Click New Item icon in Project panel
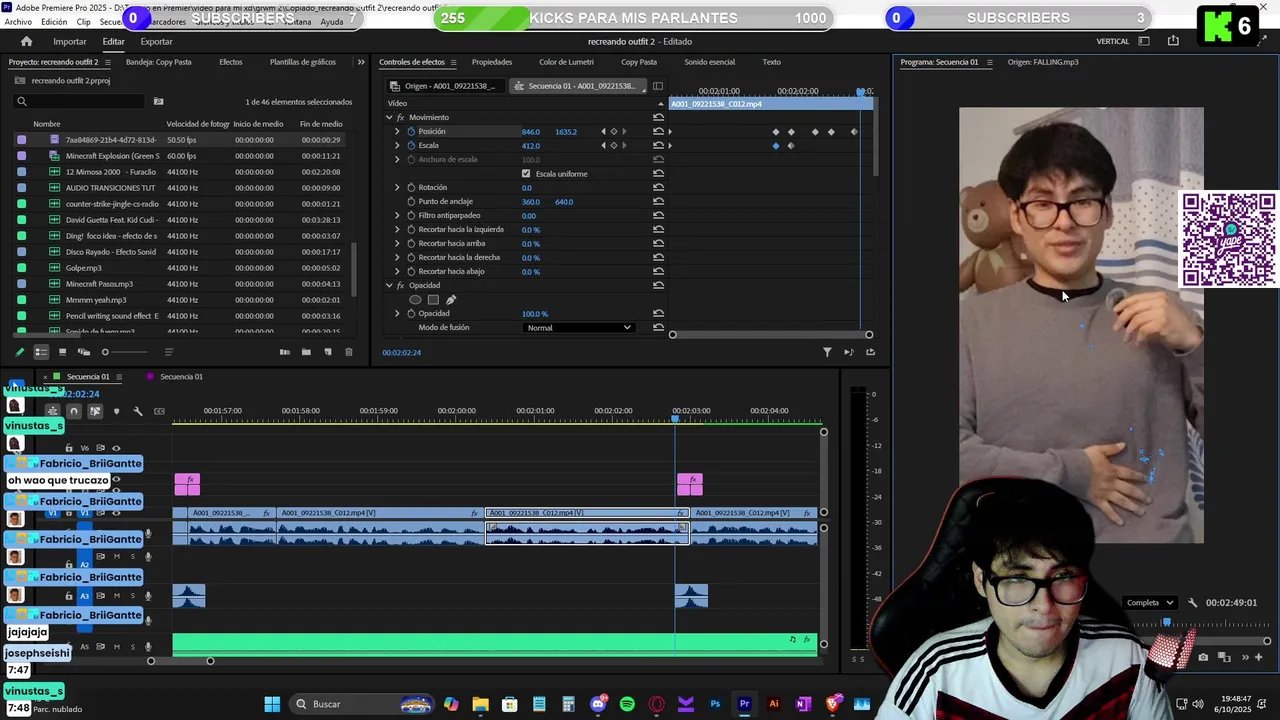Viewport: 1280px width, 720px height. [327, 352]
